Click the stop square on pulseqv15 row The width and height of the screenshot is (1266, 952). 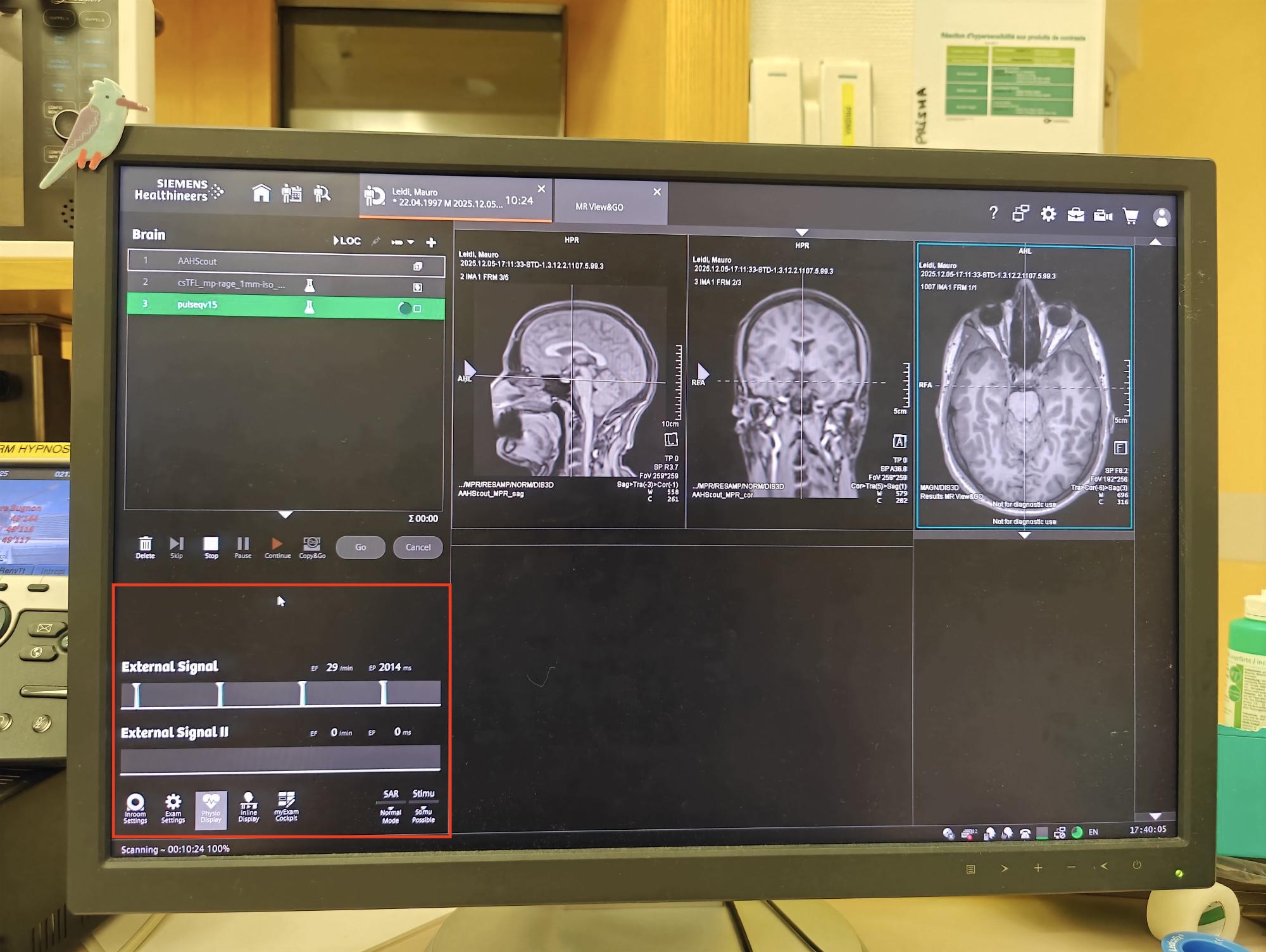(x=418, y=309)
